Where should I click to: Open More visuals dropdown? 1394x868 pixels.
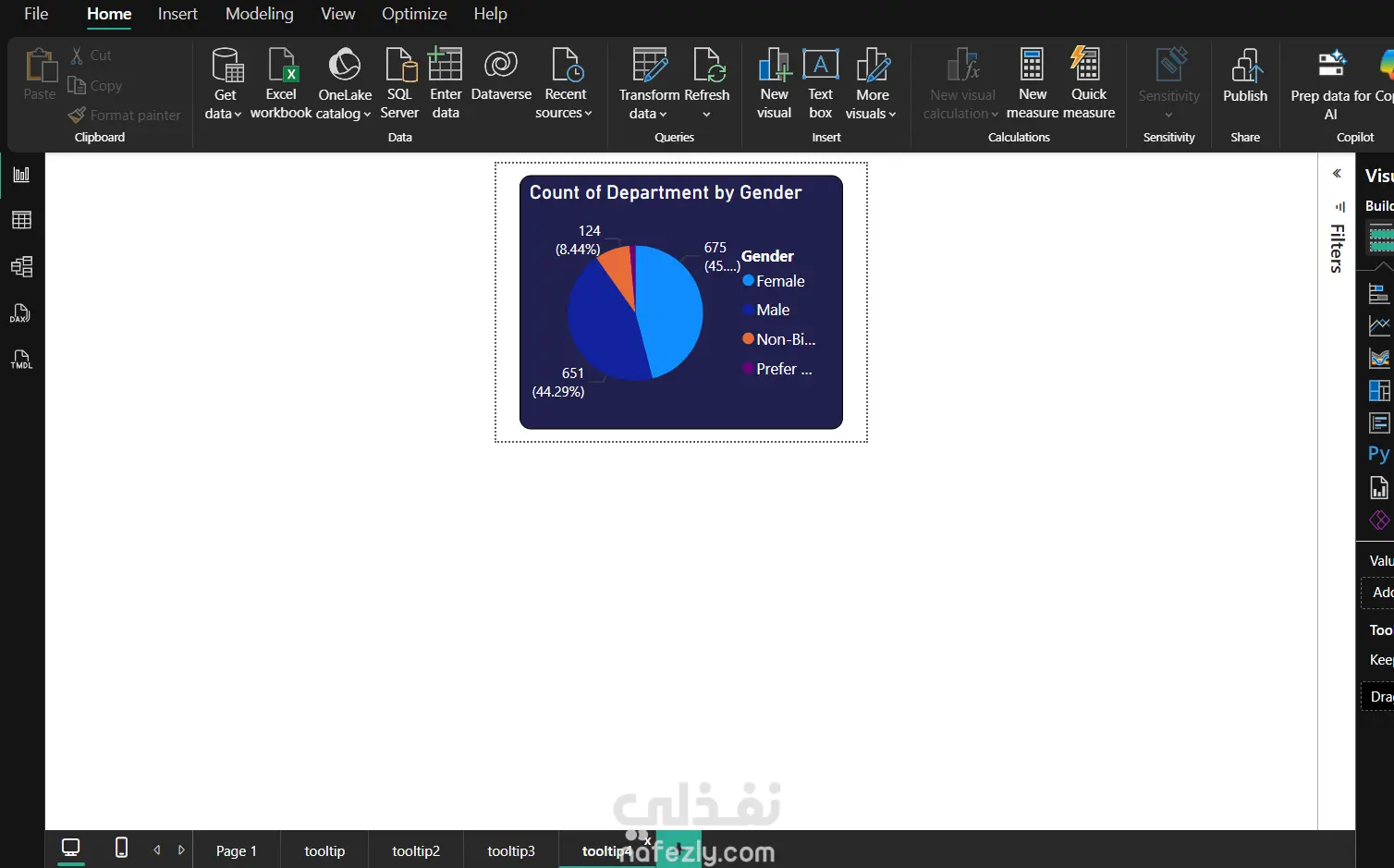click(892, 115)
